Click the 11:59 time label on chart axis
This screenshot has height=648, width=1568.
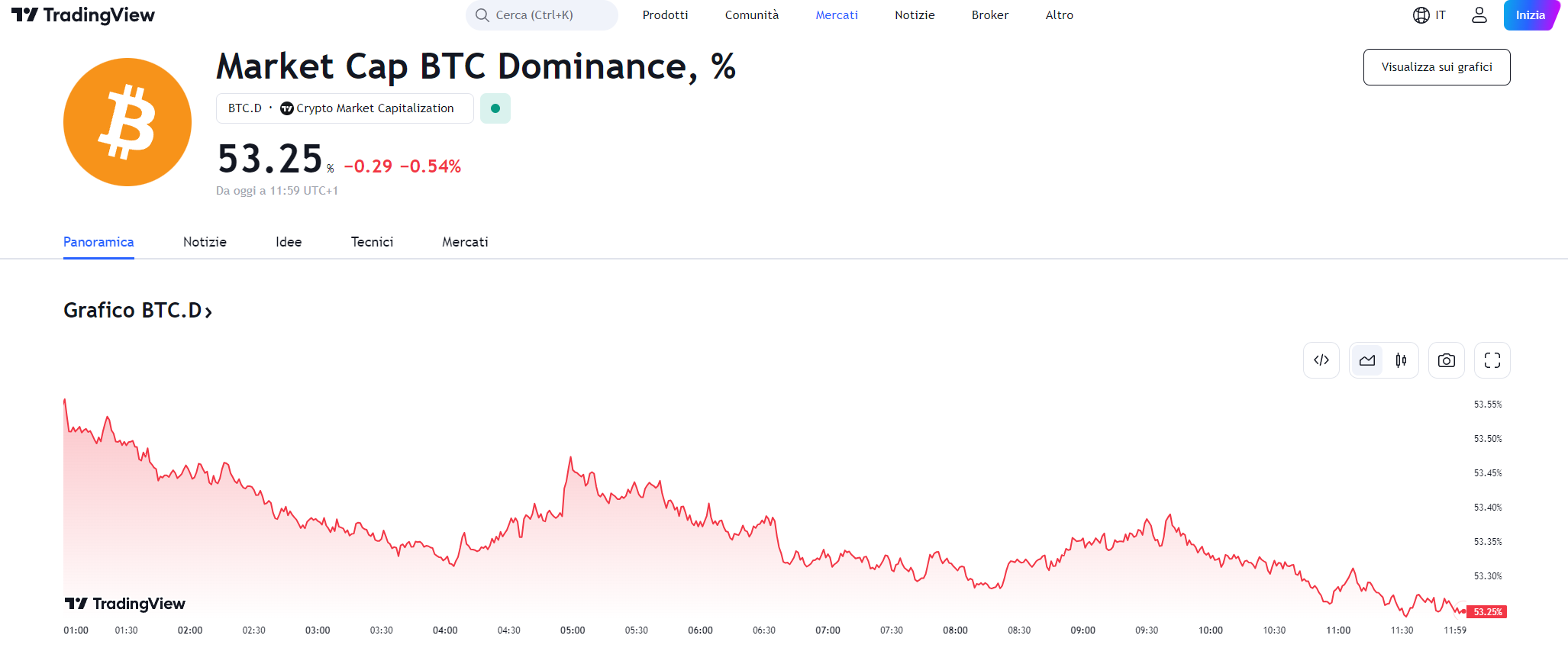coord(1455,630)
